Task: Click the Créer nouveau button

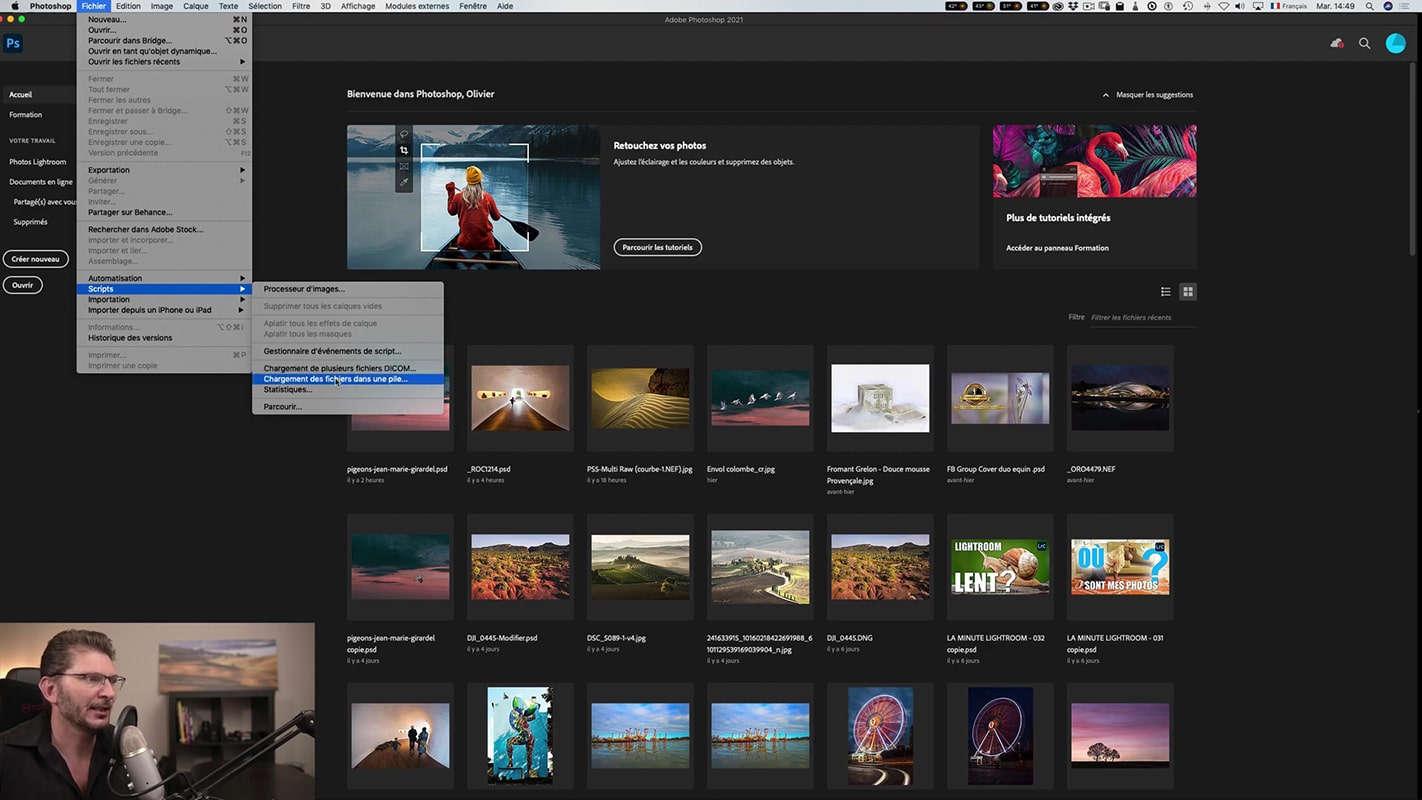Action: coord(35,259)
